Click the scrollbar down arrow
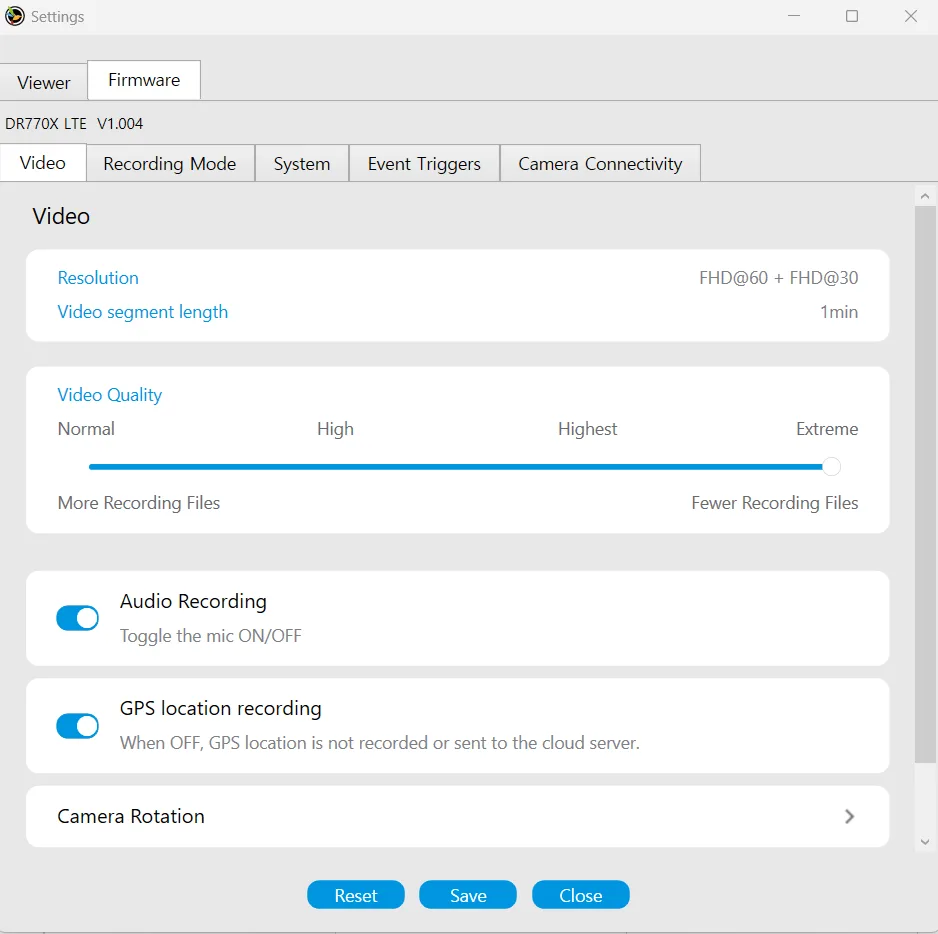The width and height of the screenshot is (938, 934). point(925,842)
